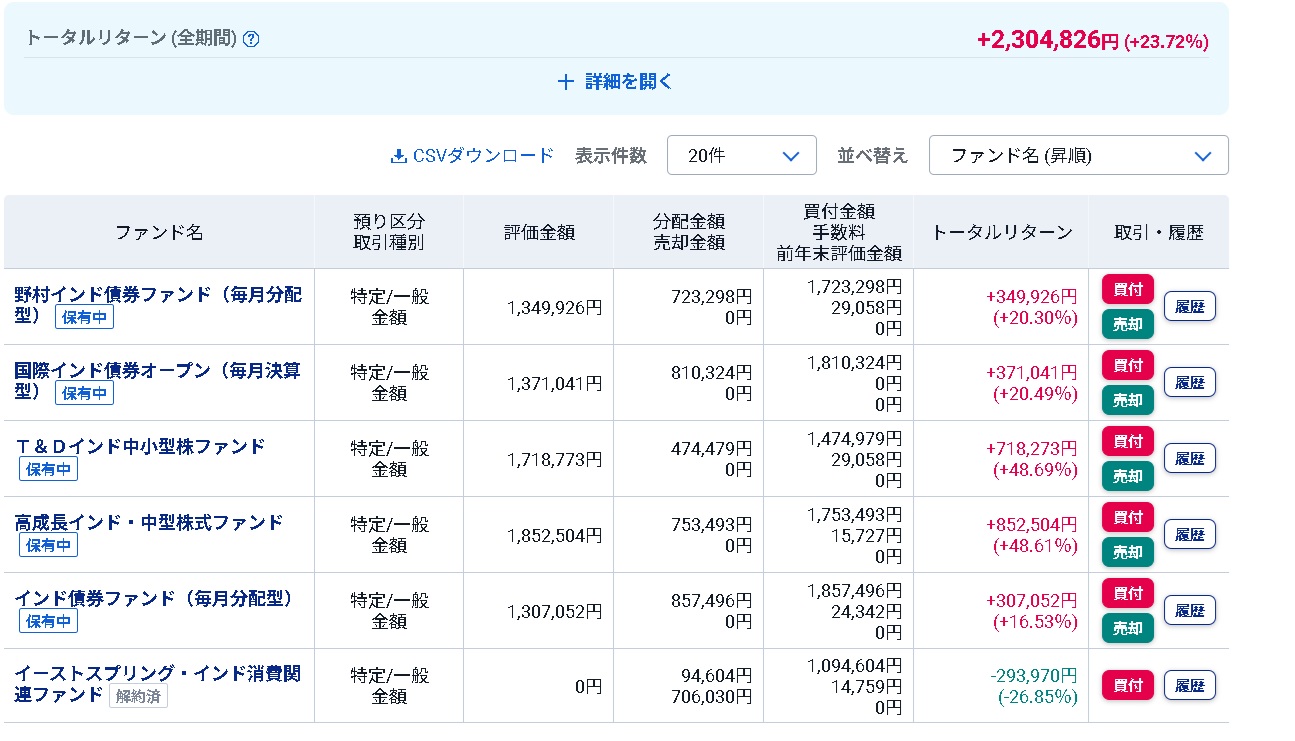Open T&Dインド中小型株ファンド link
1295x741 pixels.
click(140, 446)
